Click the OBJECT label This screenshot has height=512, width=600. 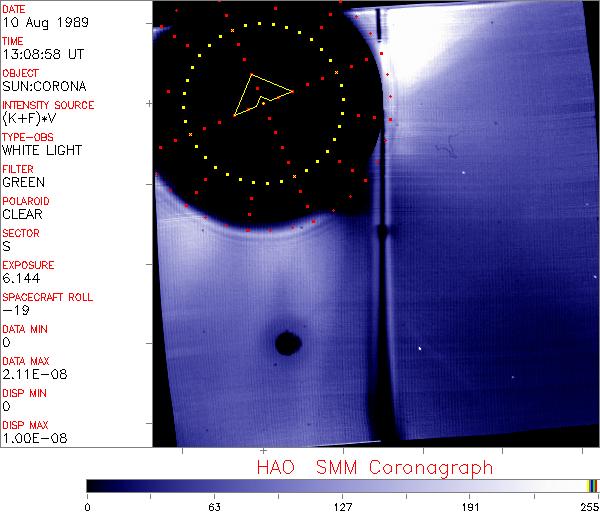pyautogui.click(x=20, y=73)
